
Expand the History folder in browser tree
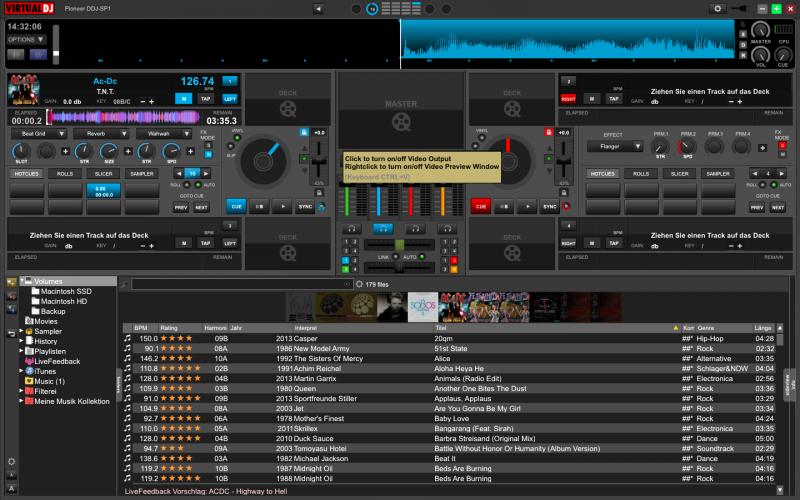[22, 341]
